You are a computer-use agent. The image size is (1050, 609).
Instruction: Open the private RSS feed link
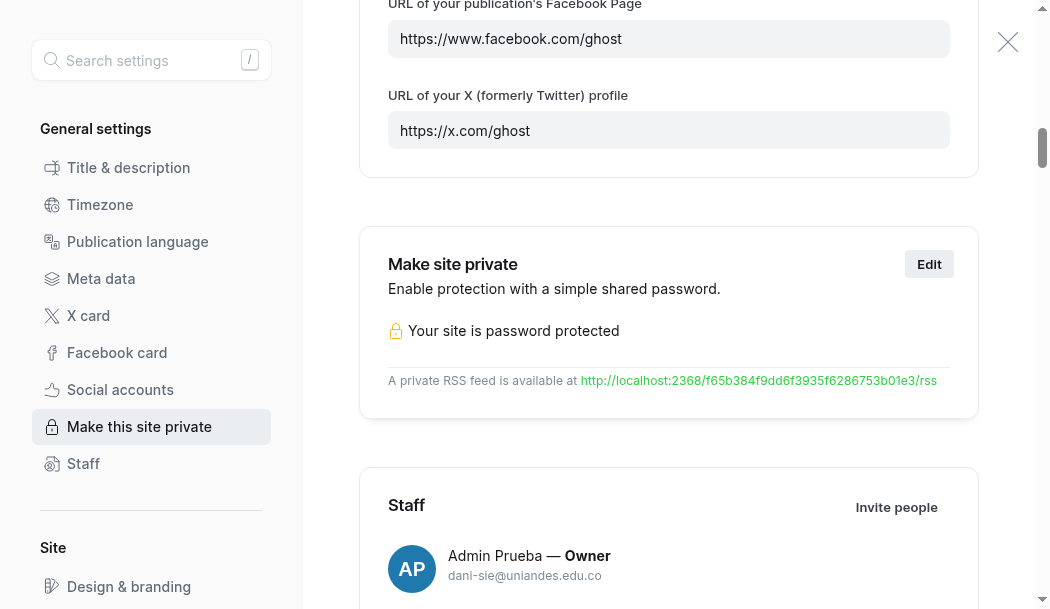758,381
